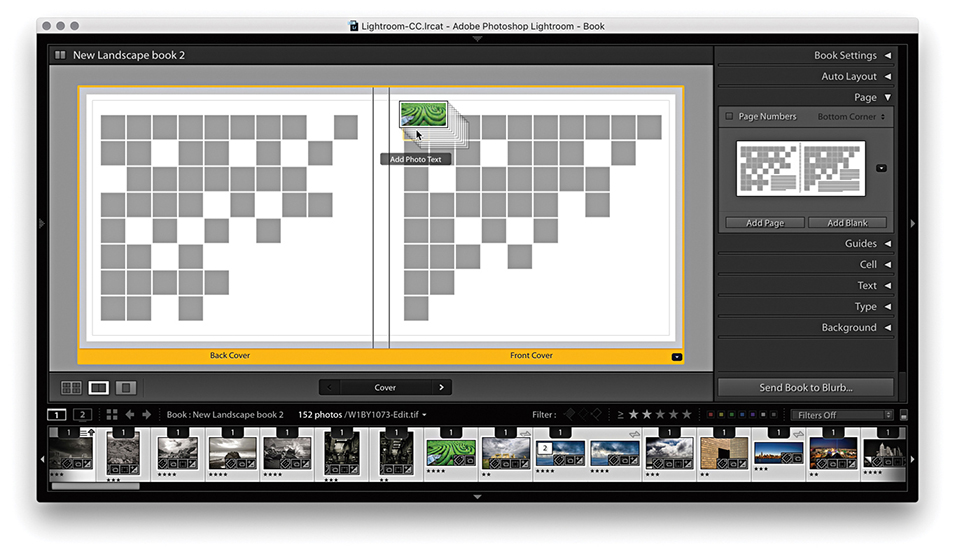Screen dimensions: 955x554
Task: Click the Add Photo Text button
Action: click(415, 159)
